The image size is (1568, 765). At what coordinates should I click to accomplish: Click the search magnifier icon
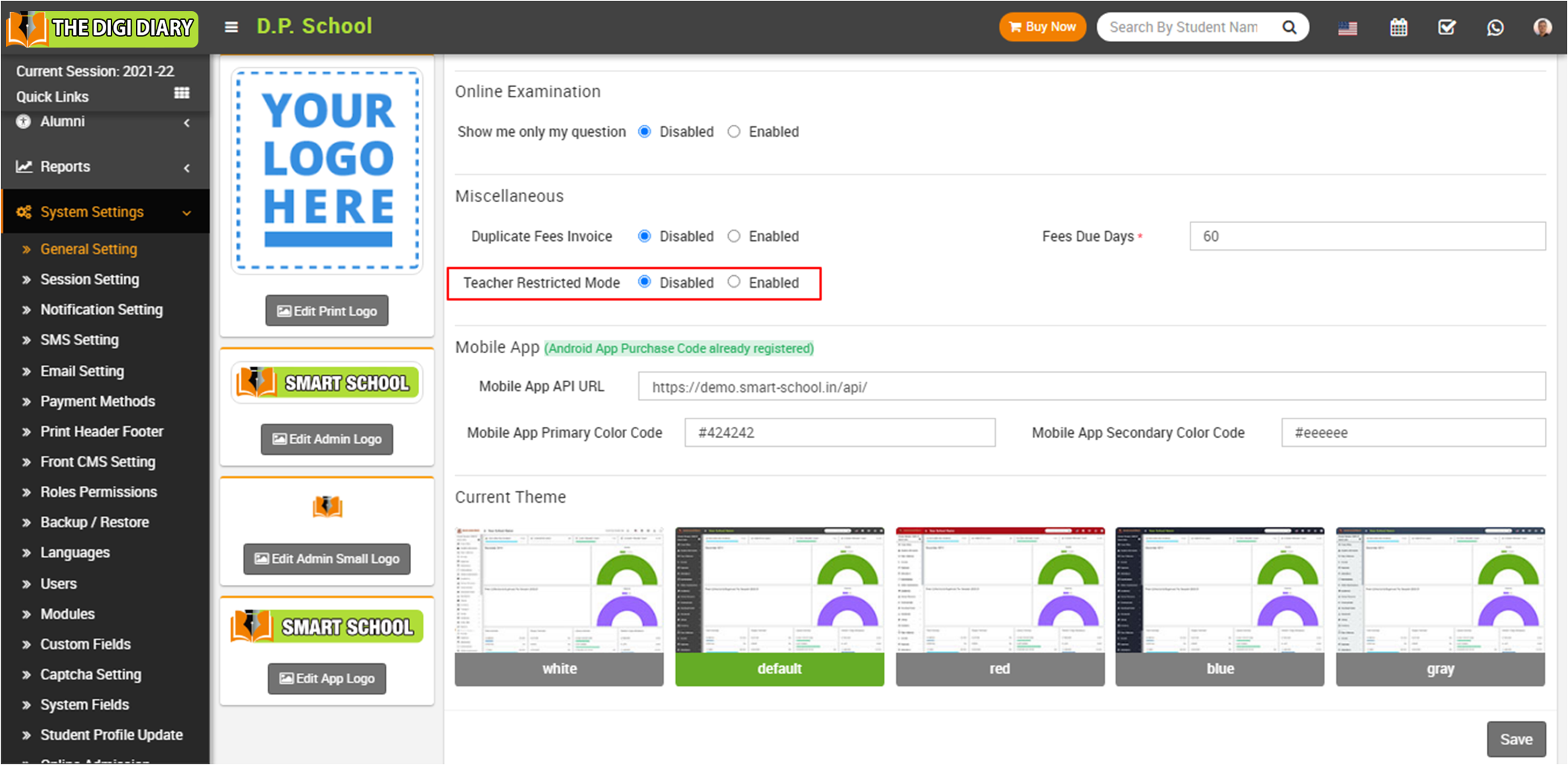tap(1289, 28)
